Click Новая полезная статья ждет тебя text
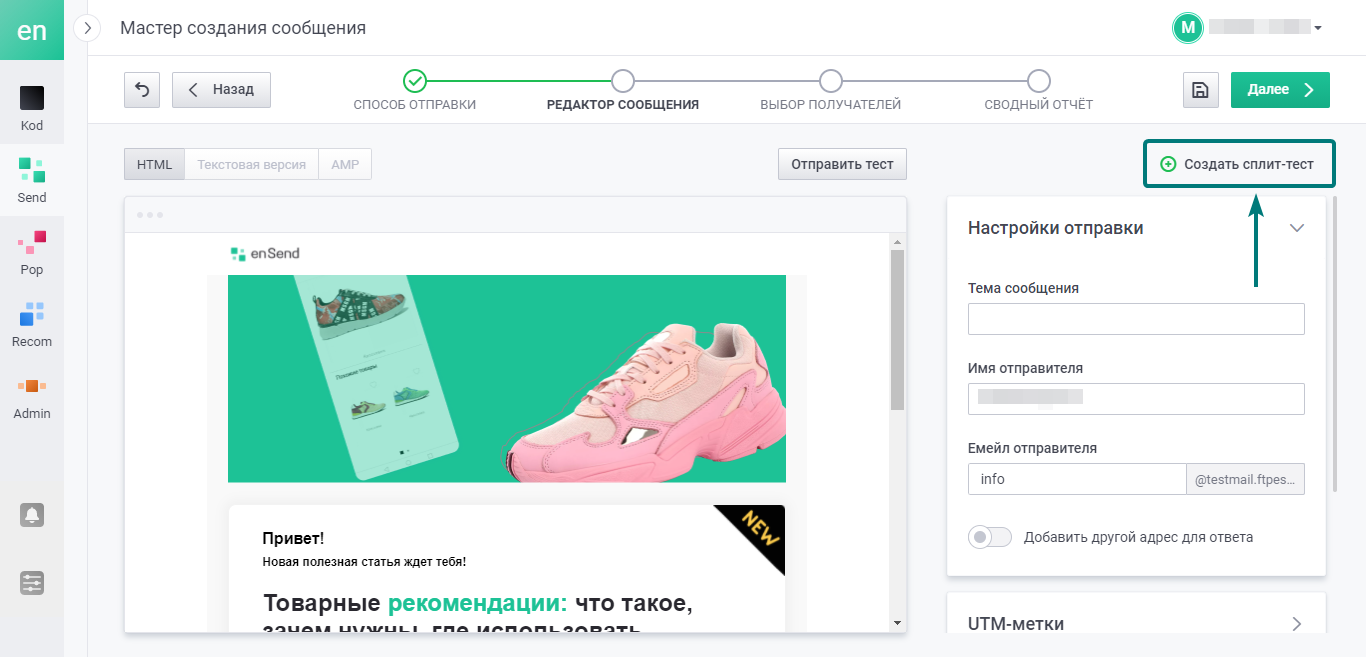 point(364,562)
